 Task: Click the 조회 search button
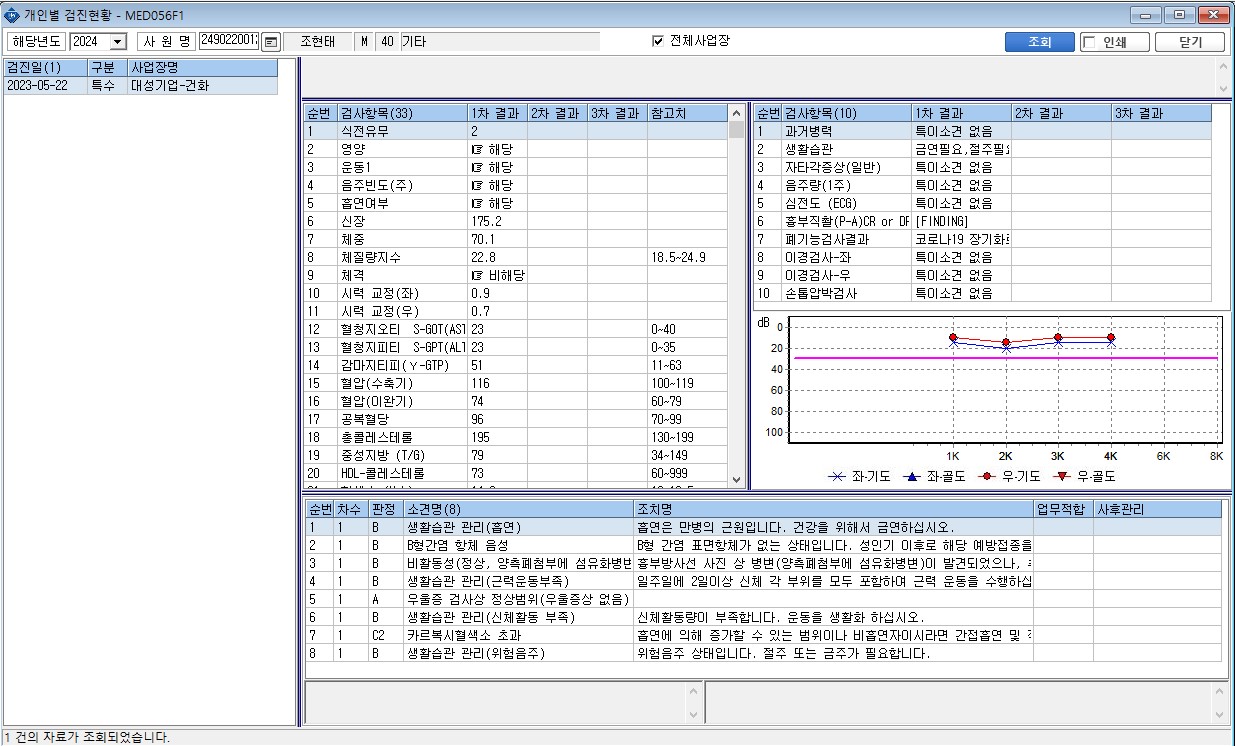click(x=1040, y=42)
